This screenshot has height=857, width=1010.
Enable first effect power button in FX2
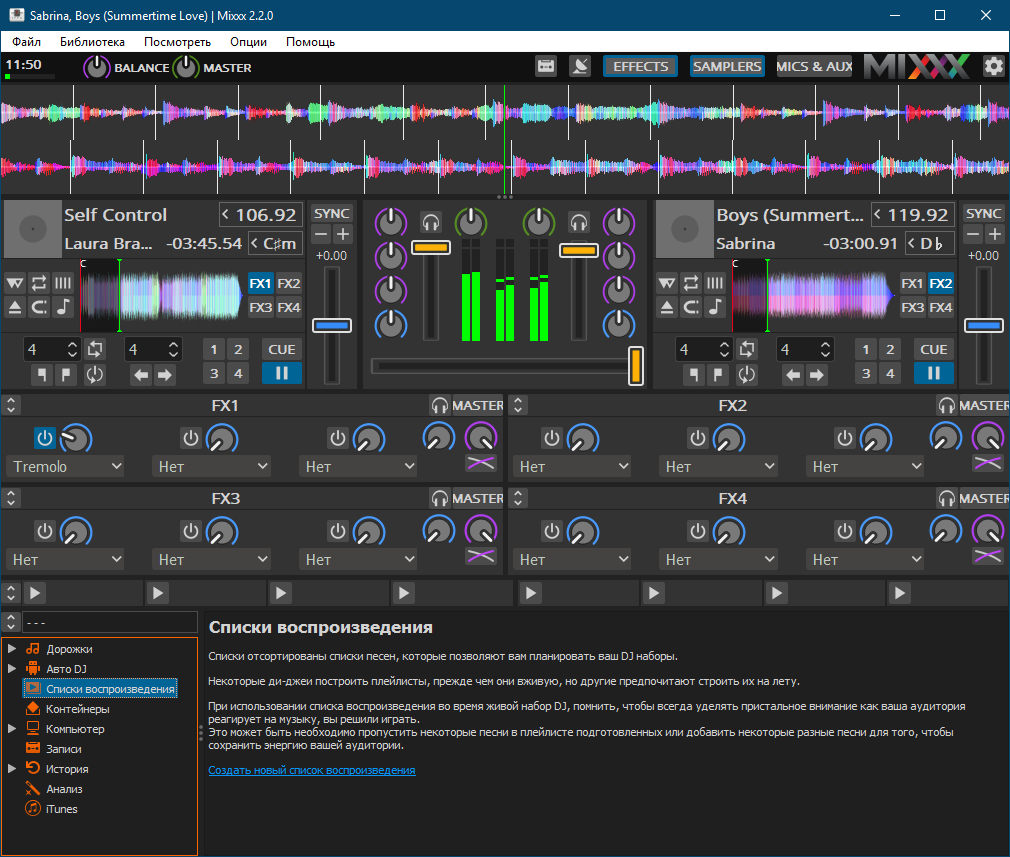551,438
